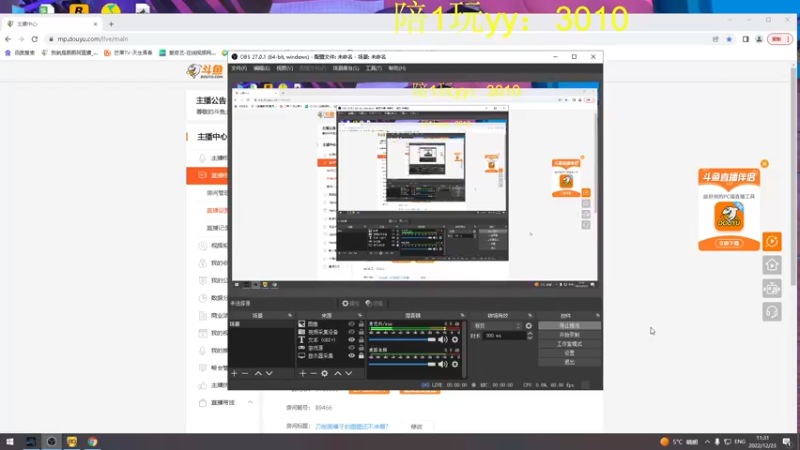Click the microphone/Aux volume slider
The height and width of the screenshot is (450, 800).
click(402, 340)
